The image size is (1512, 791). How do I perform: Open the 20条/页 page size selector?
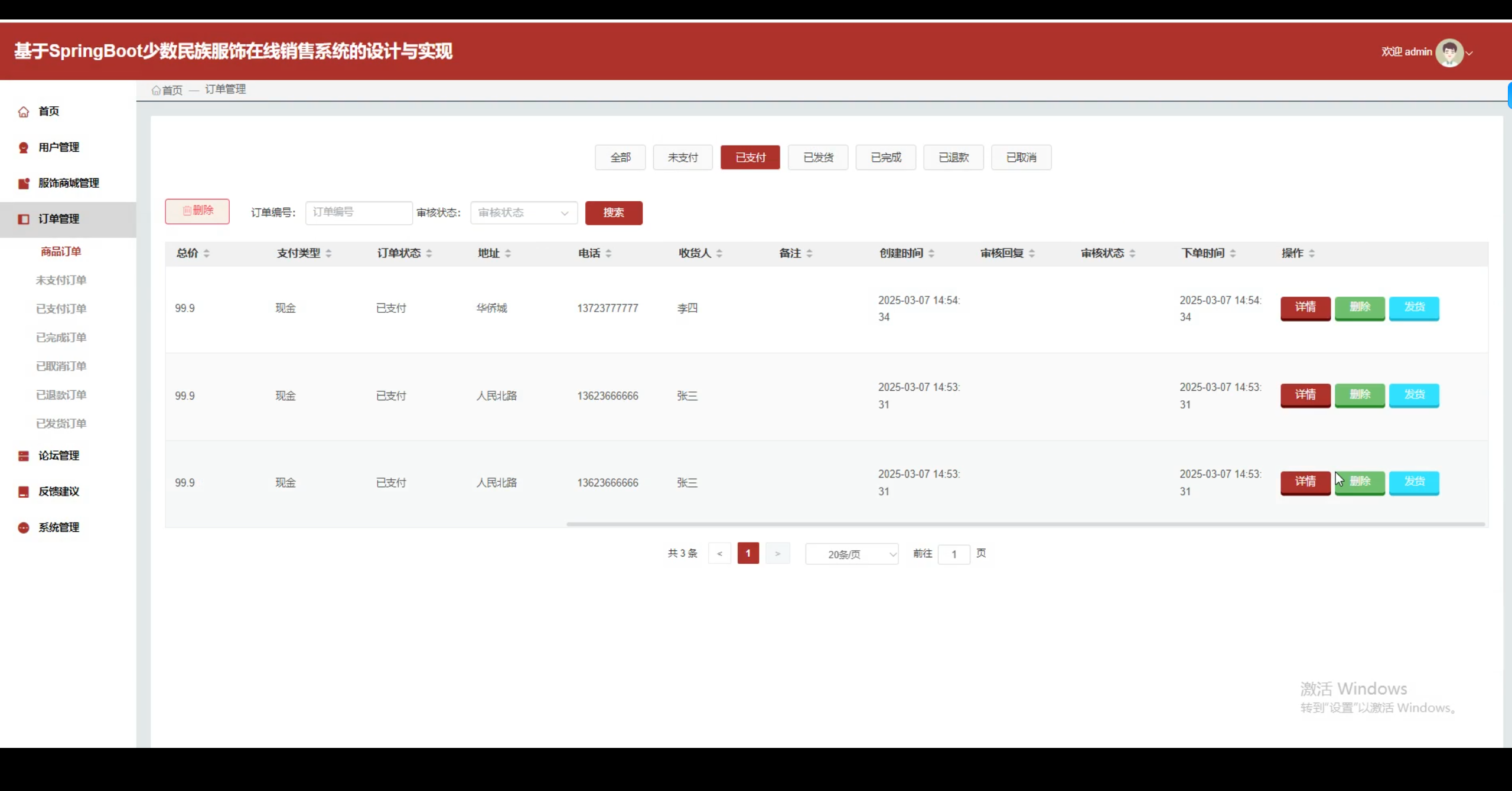[x=851, y=554]
